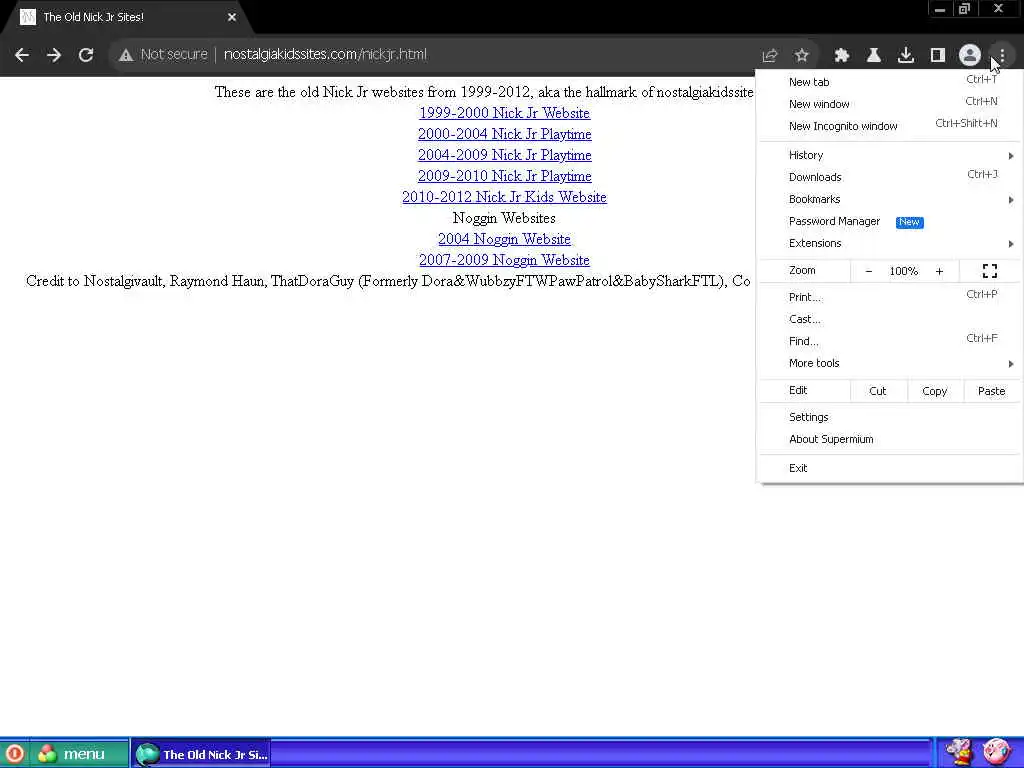Screen dimensions: 1024x768
Task: Select Cast... in the menu
Action: [x=890, y=319]
